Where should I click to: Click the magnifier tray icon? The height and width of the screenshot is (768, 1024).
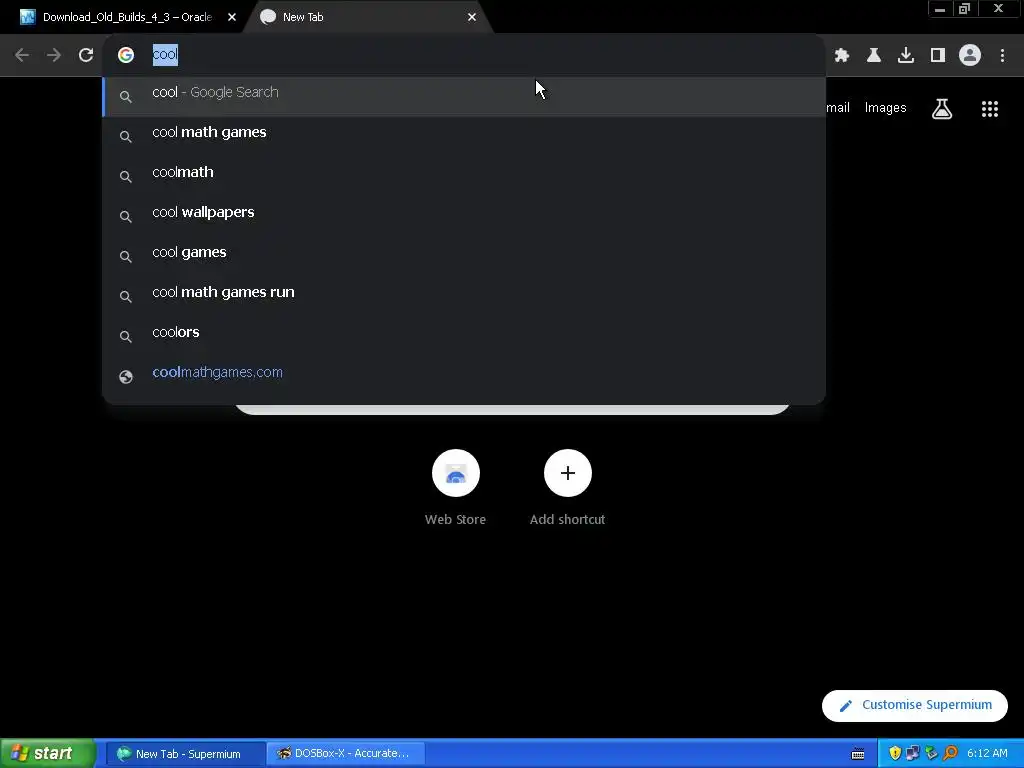click(x=950, y=754)
